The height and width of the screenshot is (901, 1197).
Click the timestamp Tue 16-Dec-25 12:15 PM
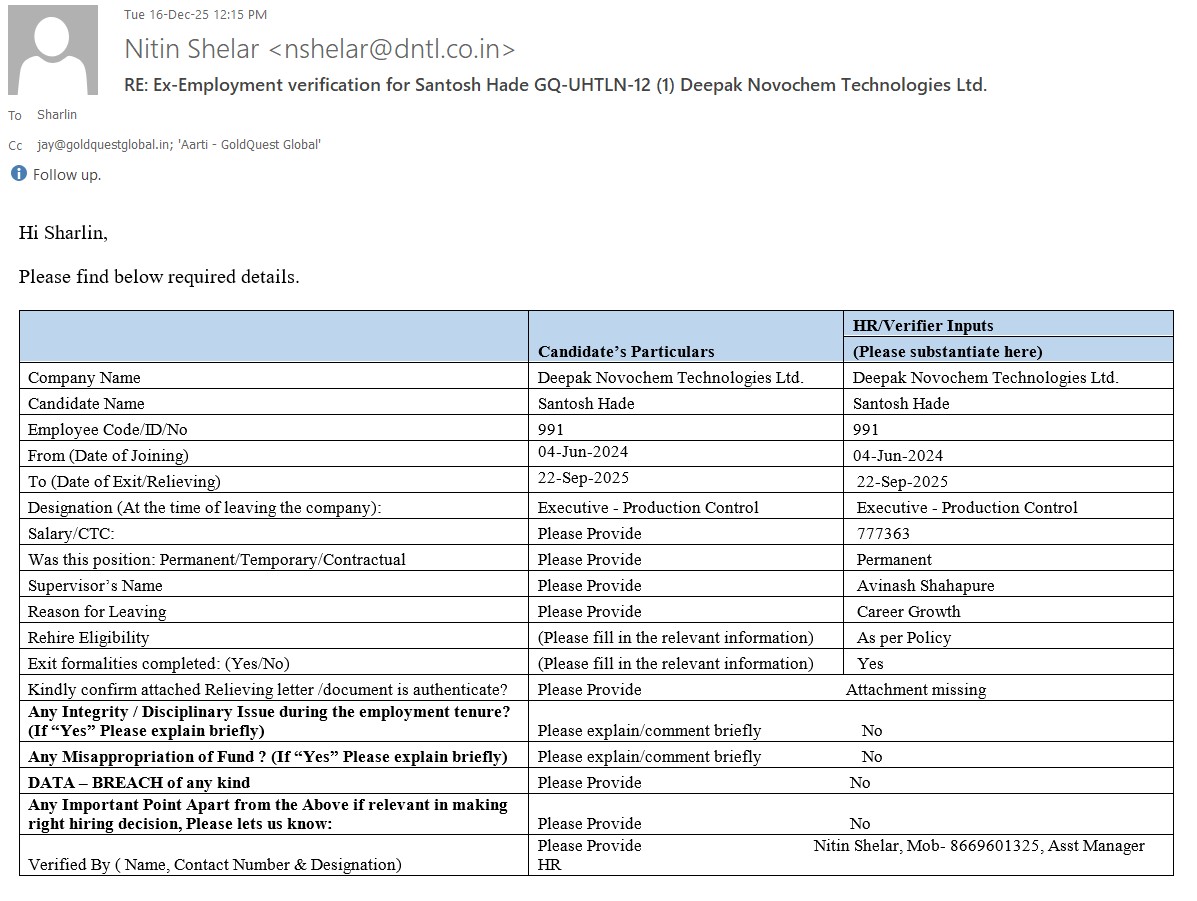195,15
